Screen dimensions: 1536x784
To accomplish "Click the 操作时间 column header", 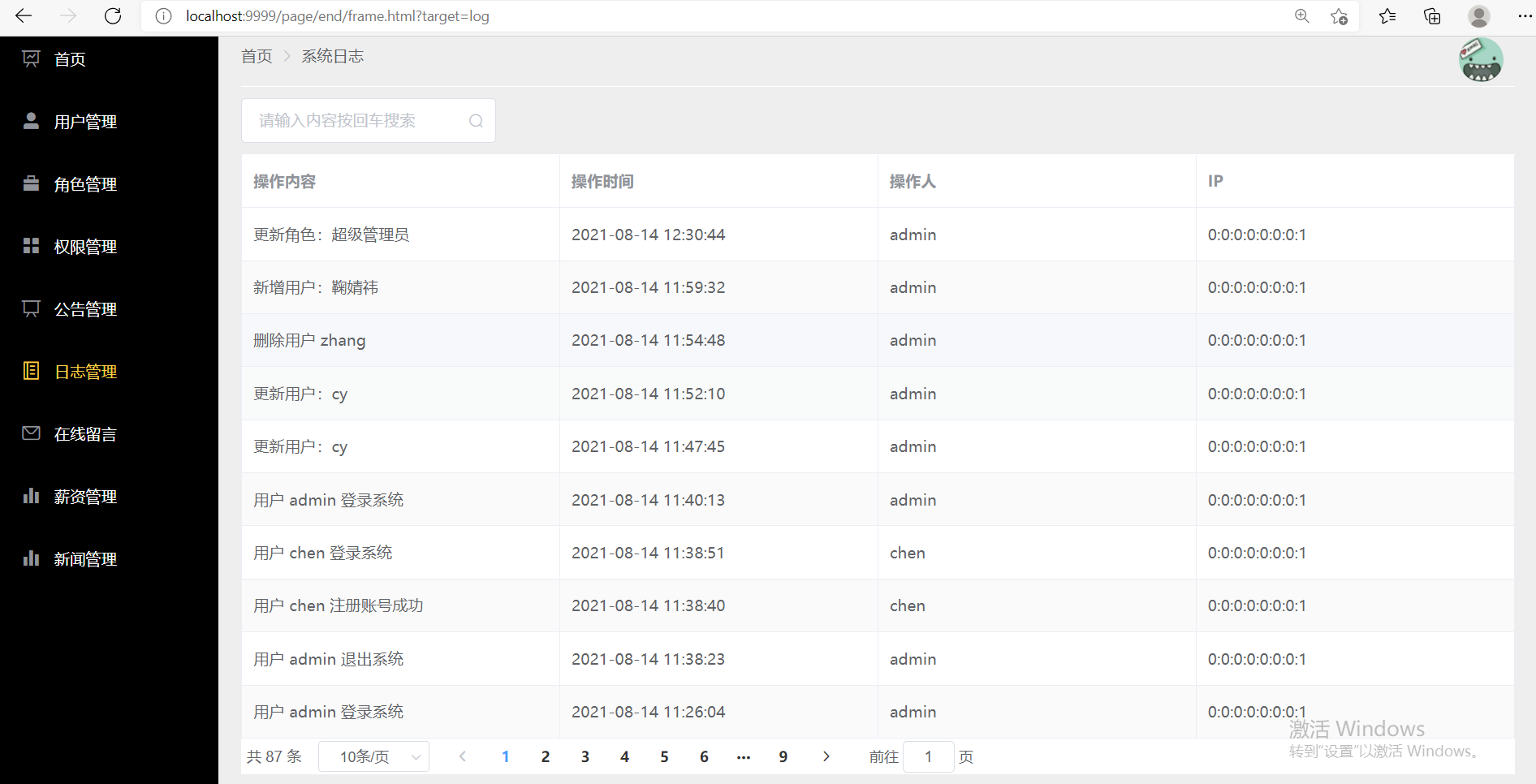I will point(602,181).
